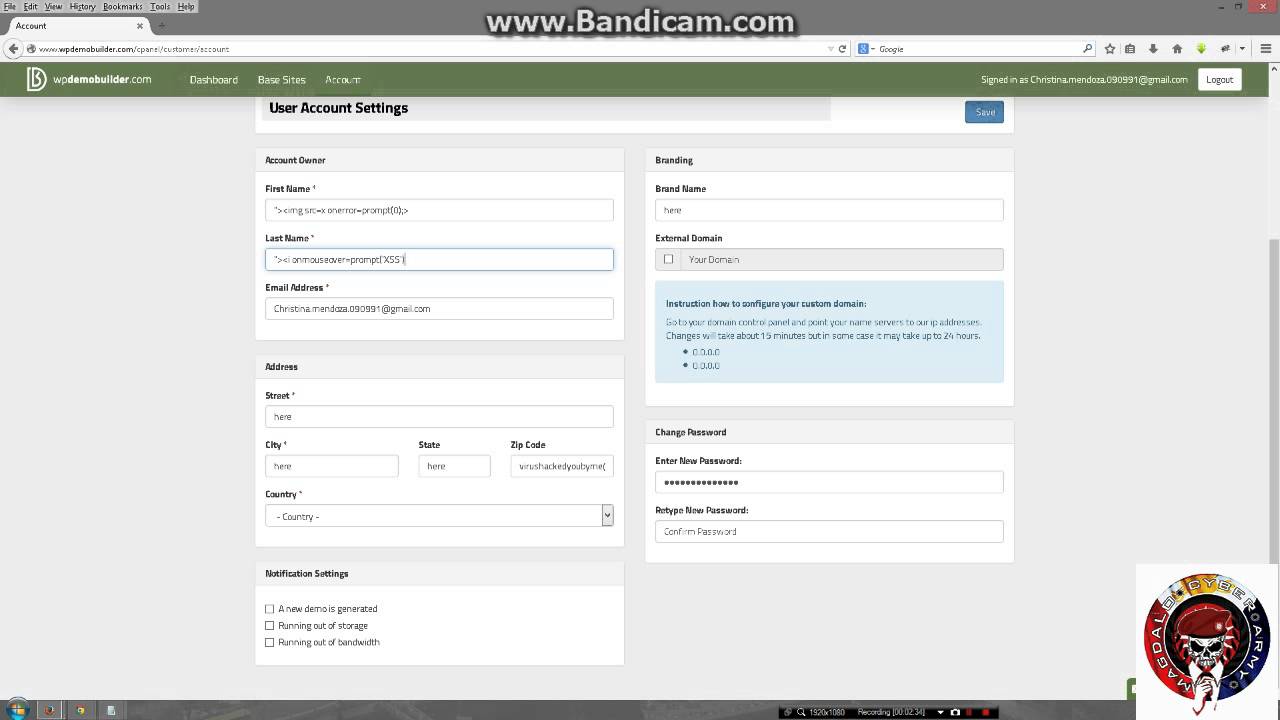Open the Windows Start button
The image size is (1280, 720).
17,710
